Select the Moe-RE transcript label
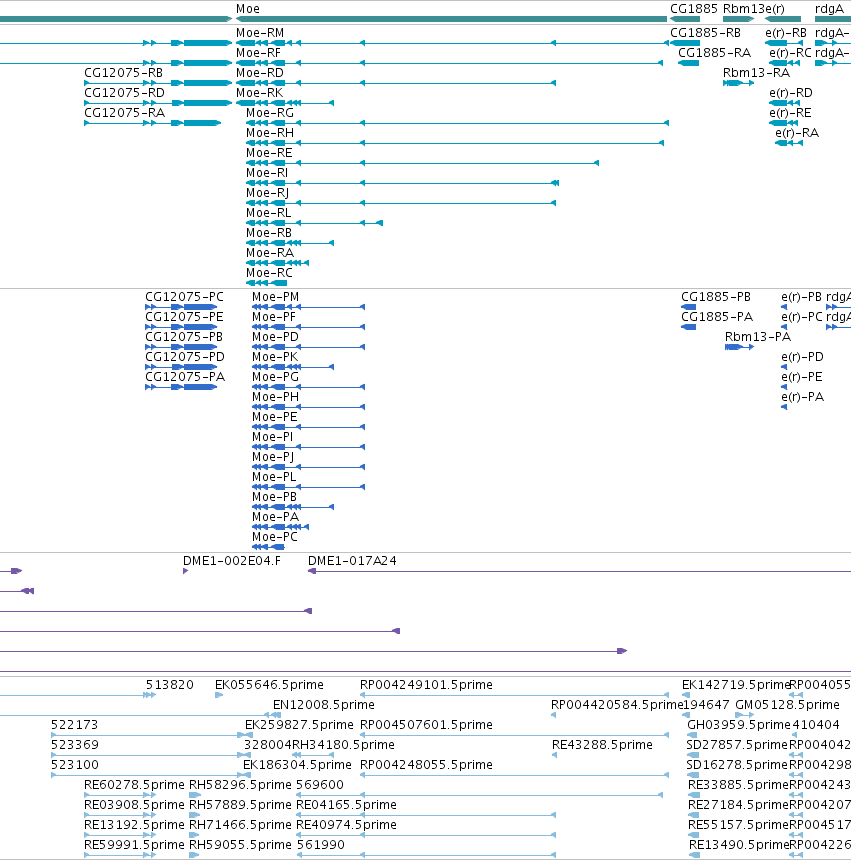 coord(269,153)
